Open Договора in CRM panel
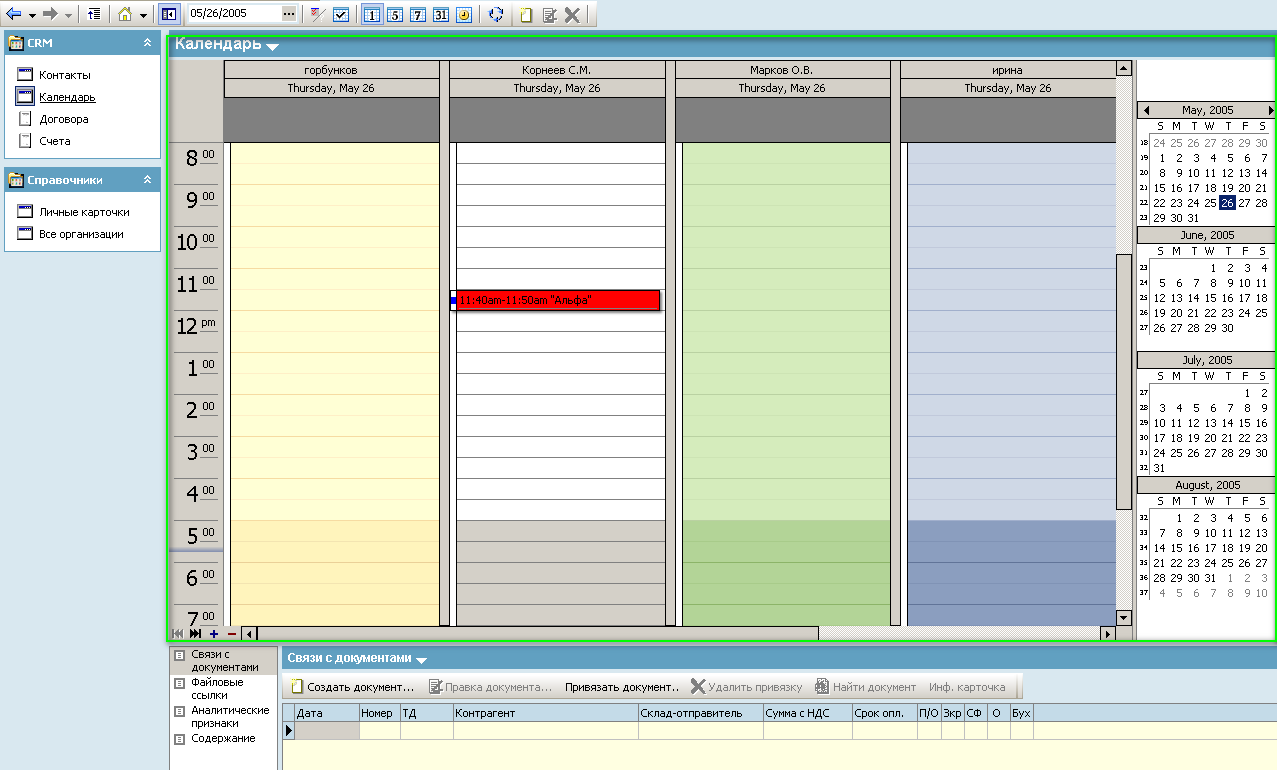Image resolution: width=1277 pixels, height=770 pixels. point(64,119)
